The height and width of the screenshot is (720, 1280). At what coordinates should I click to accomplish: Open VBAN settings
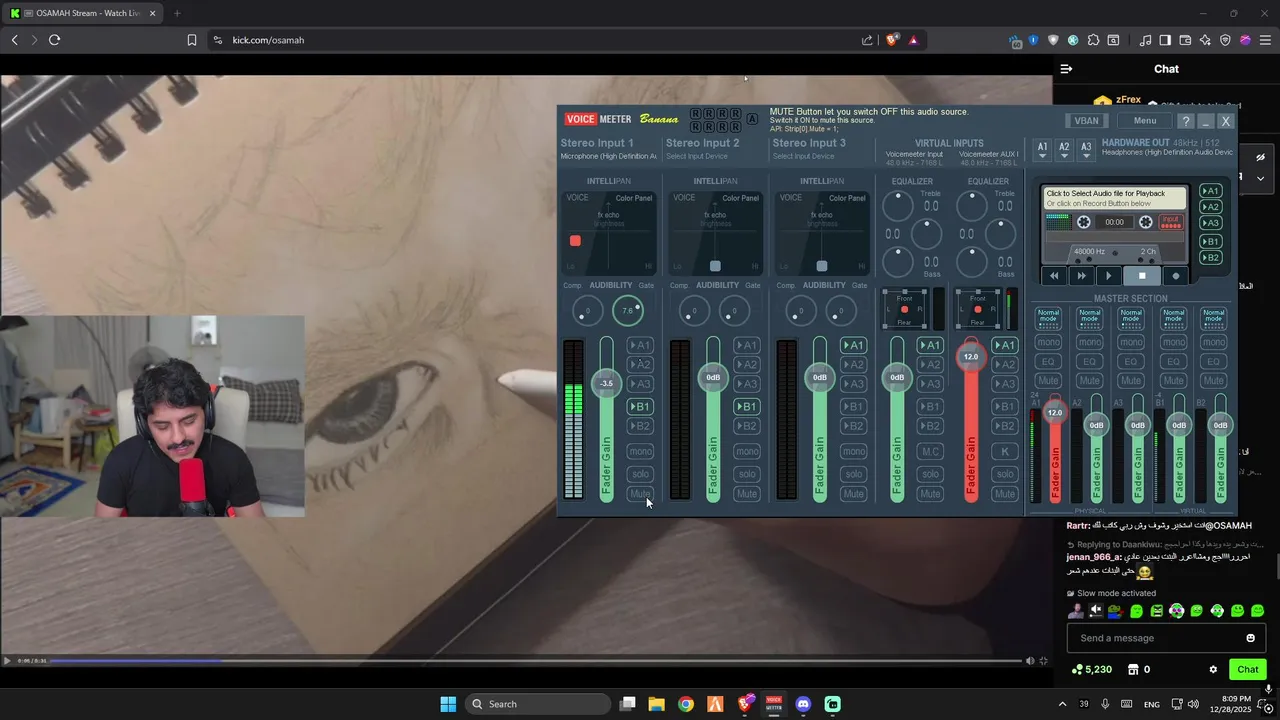point(1086,121)
